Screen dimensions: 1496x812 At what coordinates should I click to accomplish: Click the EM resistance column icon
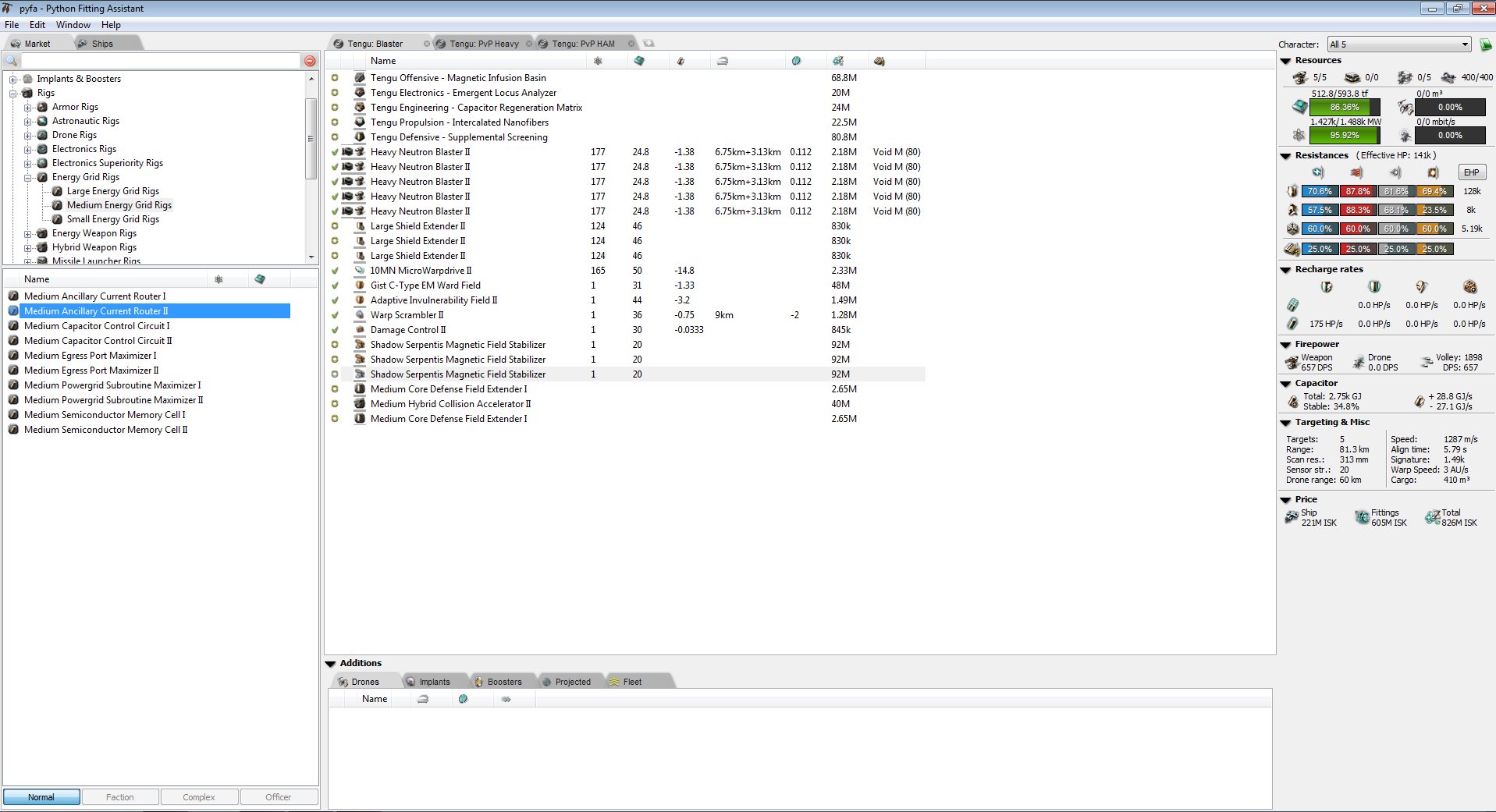click(1318, 172)
